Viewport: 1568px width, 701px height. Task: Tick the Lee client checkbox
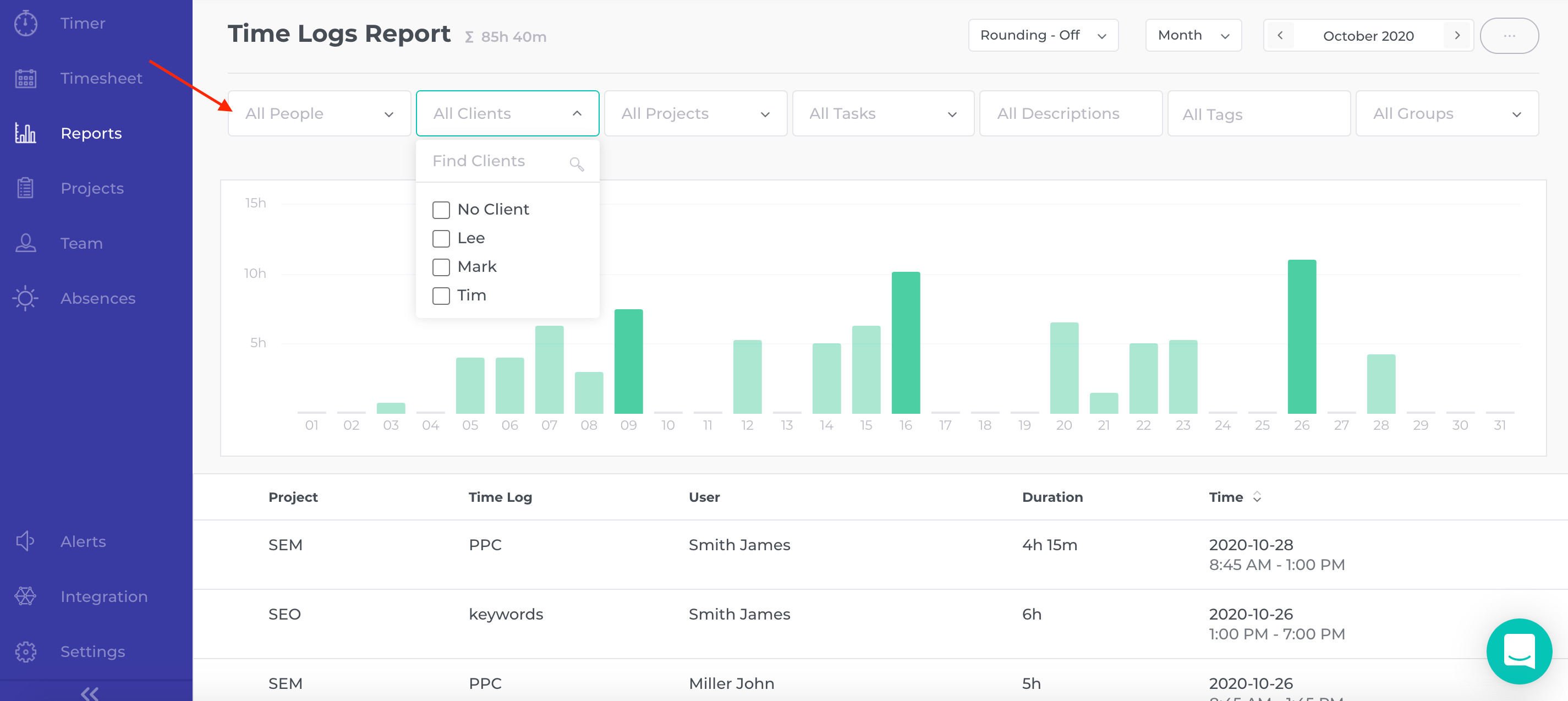441,239
